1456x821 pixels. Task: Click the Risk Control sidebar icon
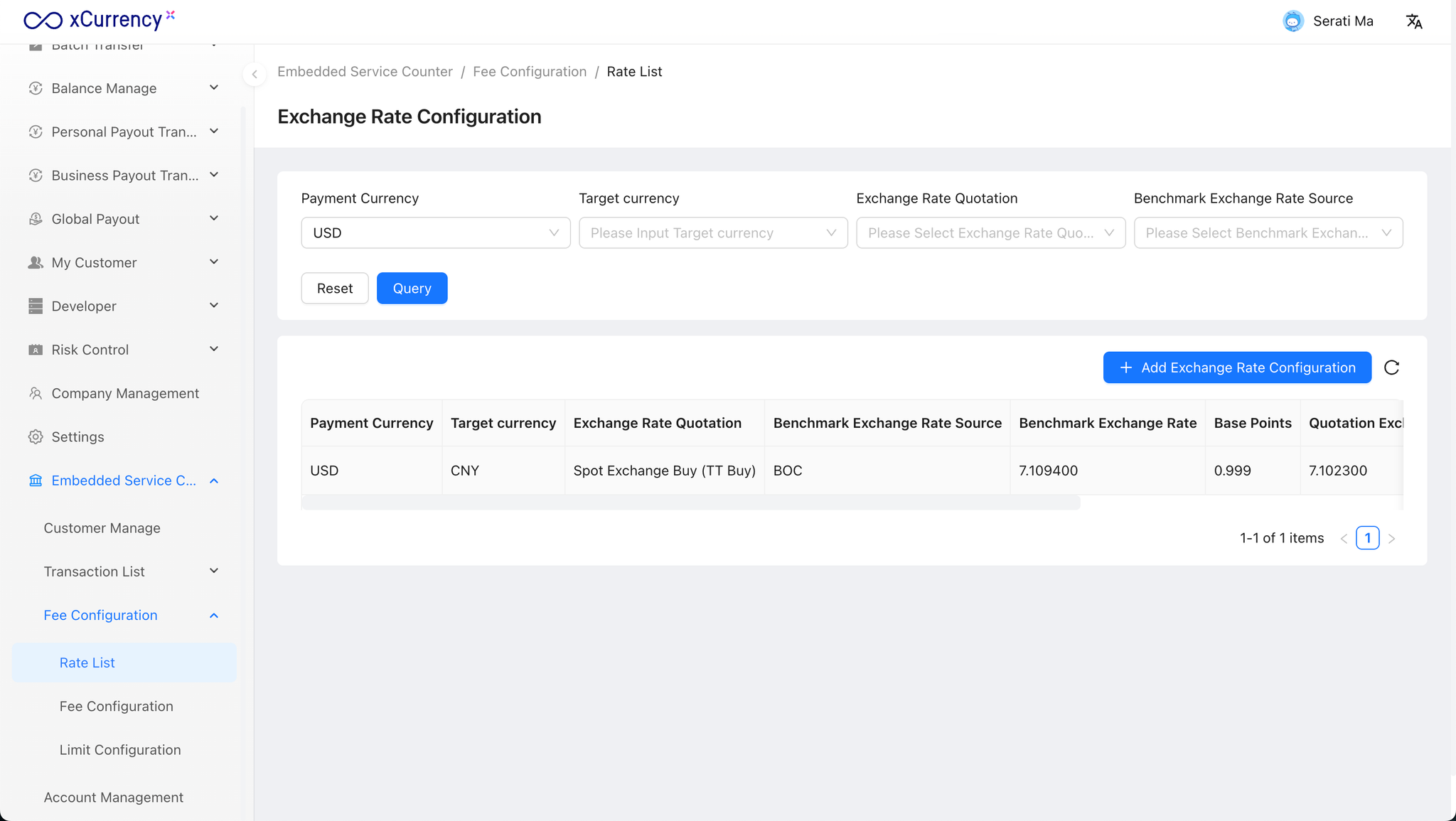[x=36, y=350]
